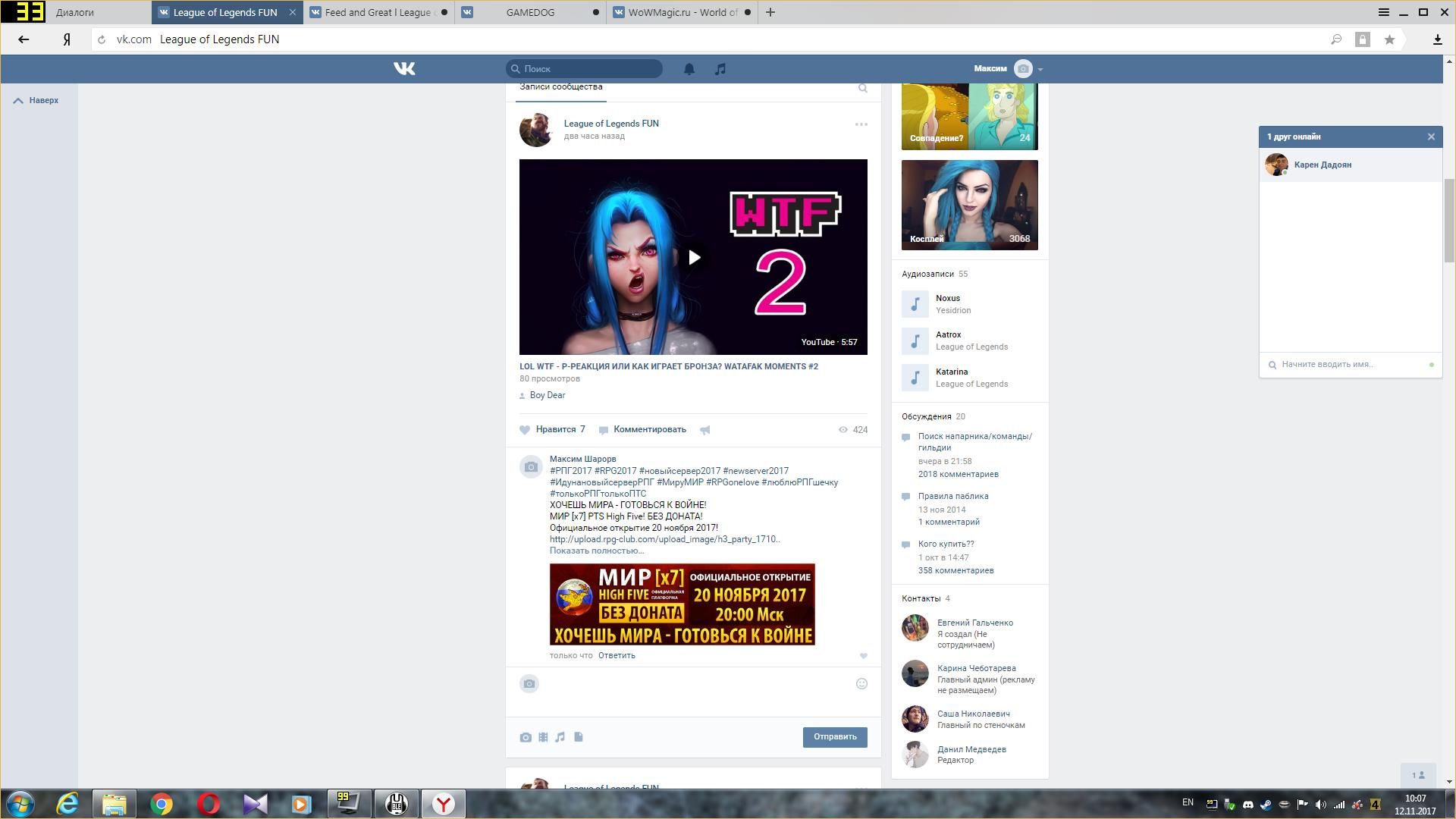1456x819 pixels.
Task: Open post options three-dots menu
Action: pyautogui.click(x=861, y=124)
